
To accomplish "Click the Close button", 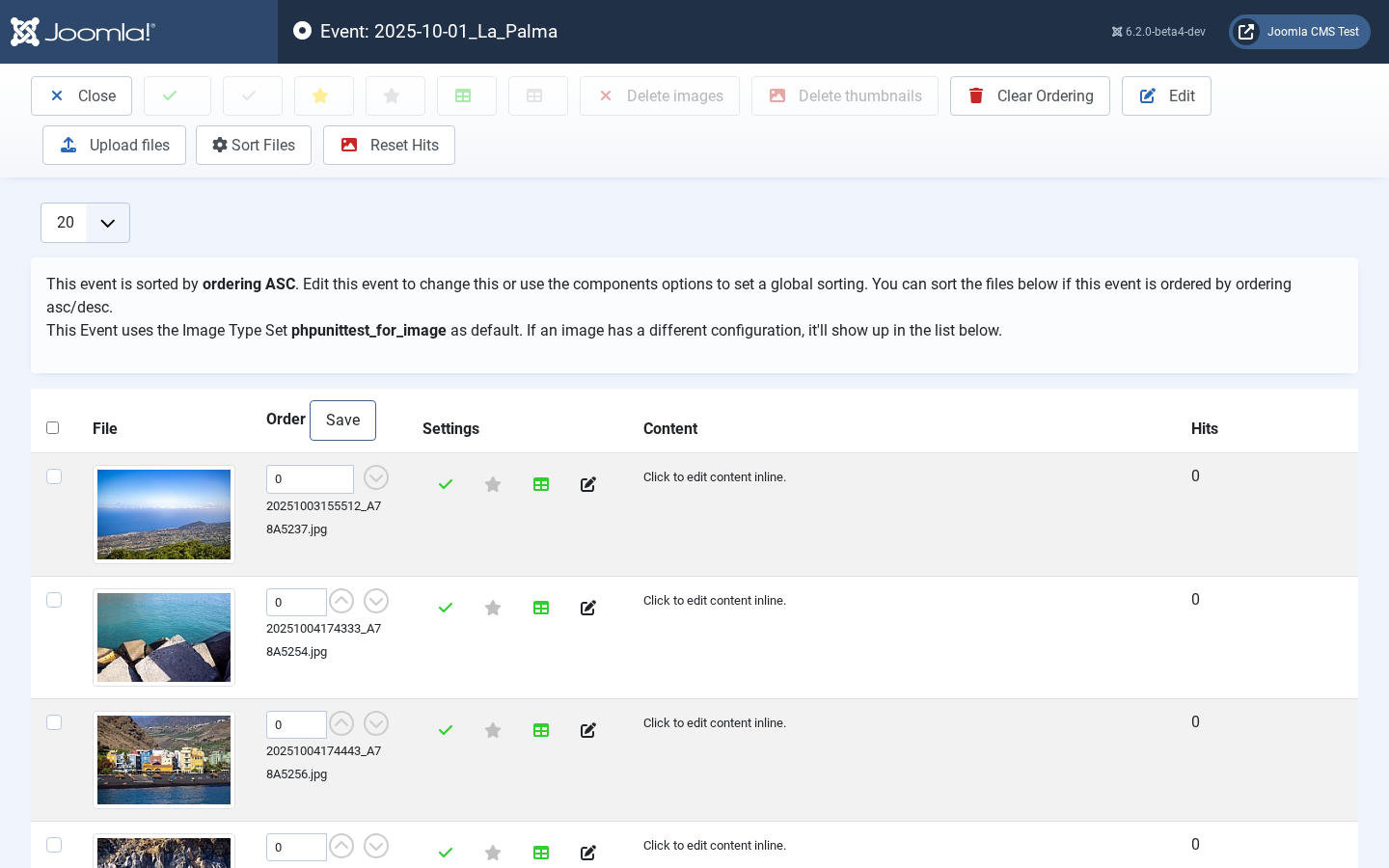I will coord(81,95).
